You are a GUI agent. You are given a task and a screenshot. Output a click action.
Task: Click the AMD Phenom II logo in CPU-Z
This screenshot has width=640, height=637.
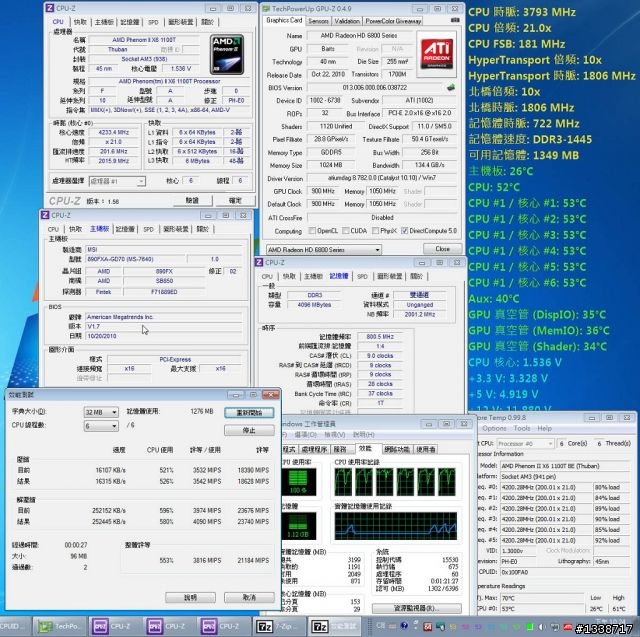(x=227, y=55)
